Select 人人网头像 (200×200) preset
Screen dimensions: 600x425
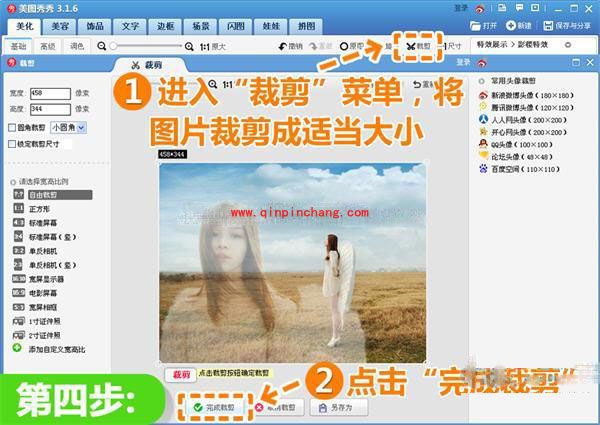pos(523,120)
